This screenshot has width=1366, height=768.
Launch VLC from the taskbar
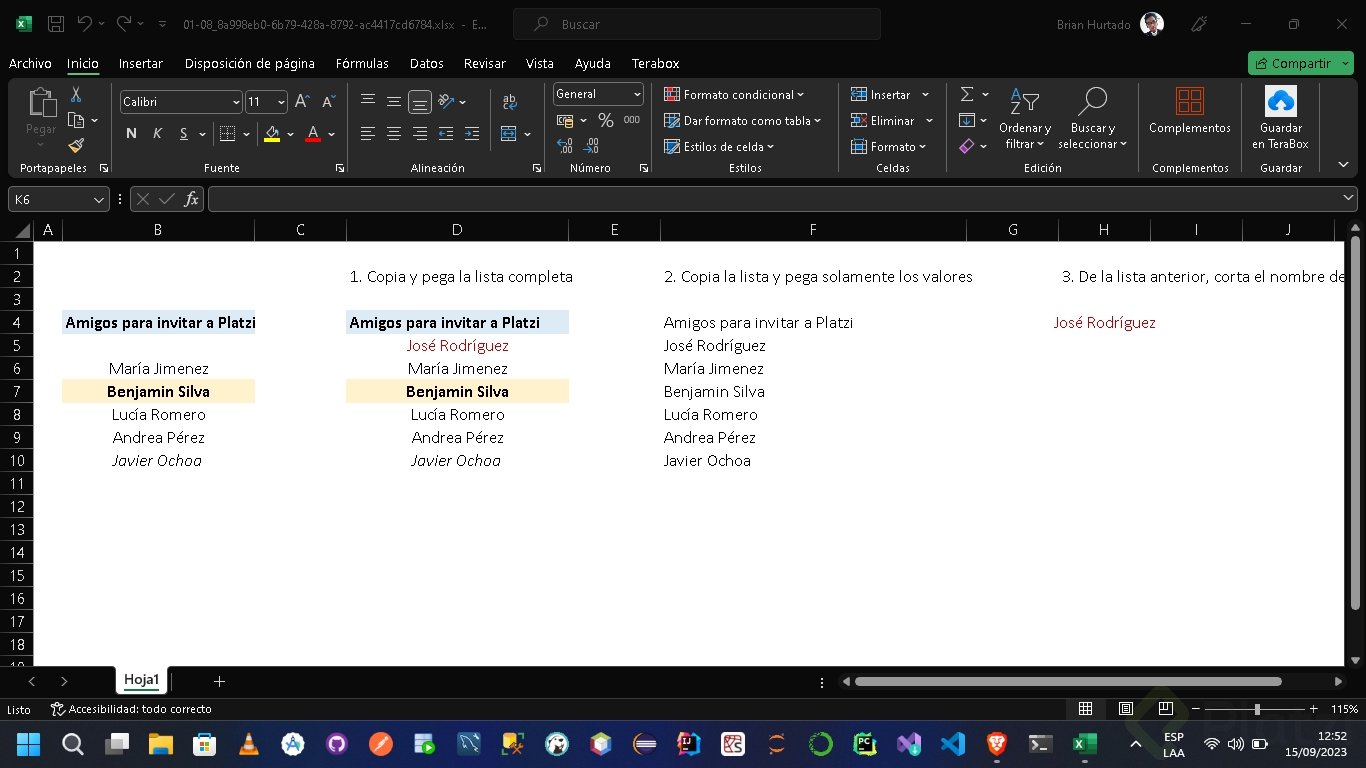pos(249,744)
